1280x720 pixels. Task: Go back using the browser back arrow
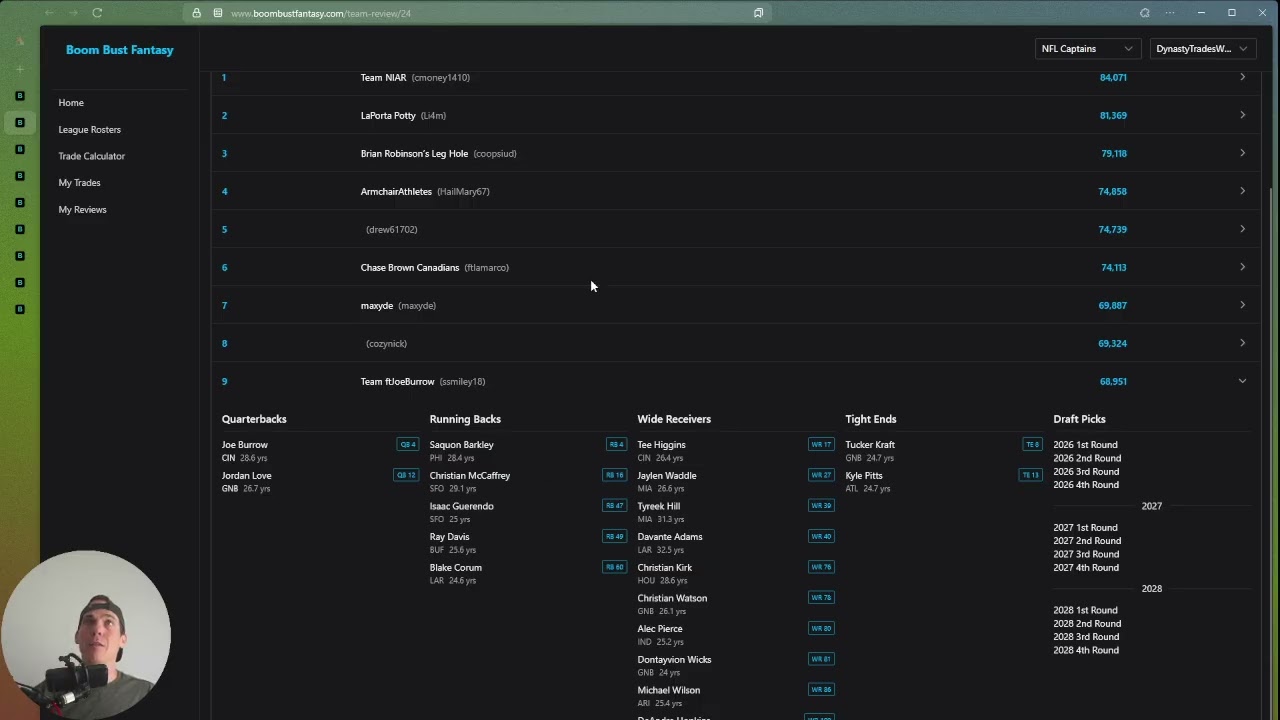(x=49, y=13)
